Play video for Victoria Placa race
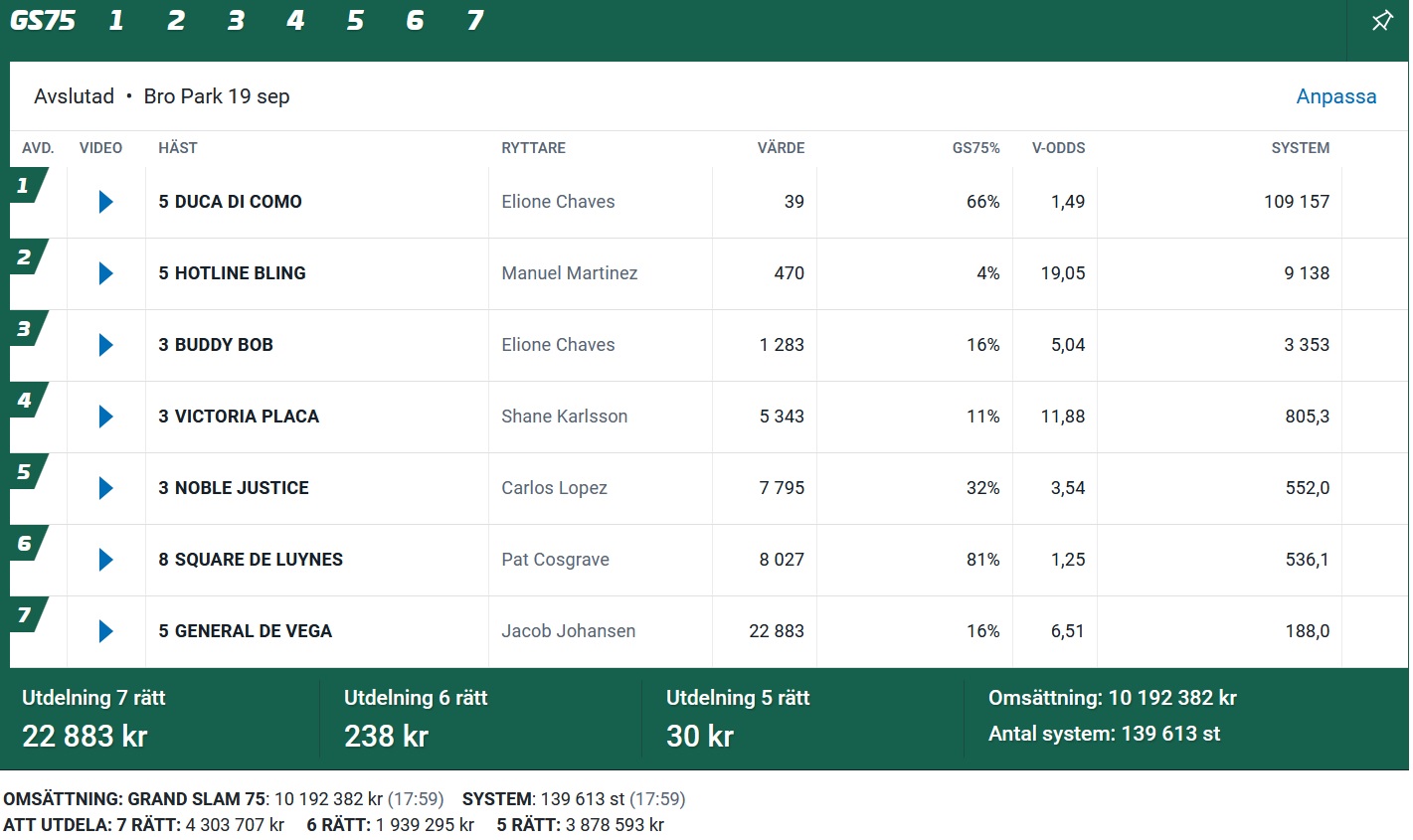1413x840 pixels. [x=106, y=417]
